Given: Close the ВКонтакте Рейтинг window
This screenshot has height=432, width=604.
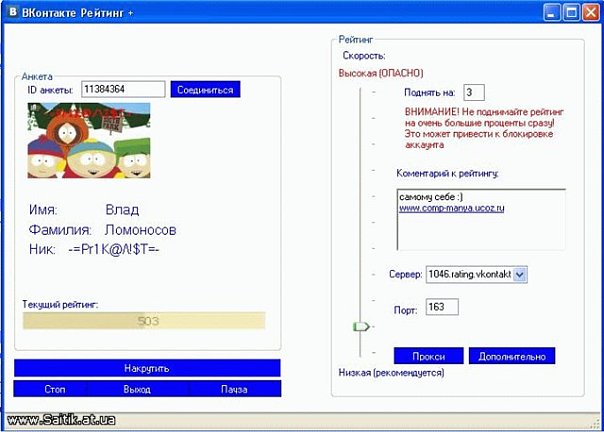Looking at the screenshot, I should pyautogui.click(x=590, y=12).
